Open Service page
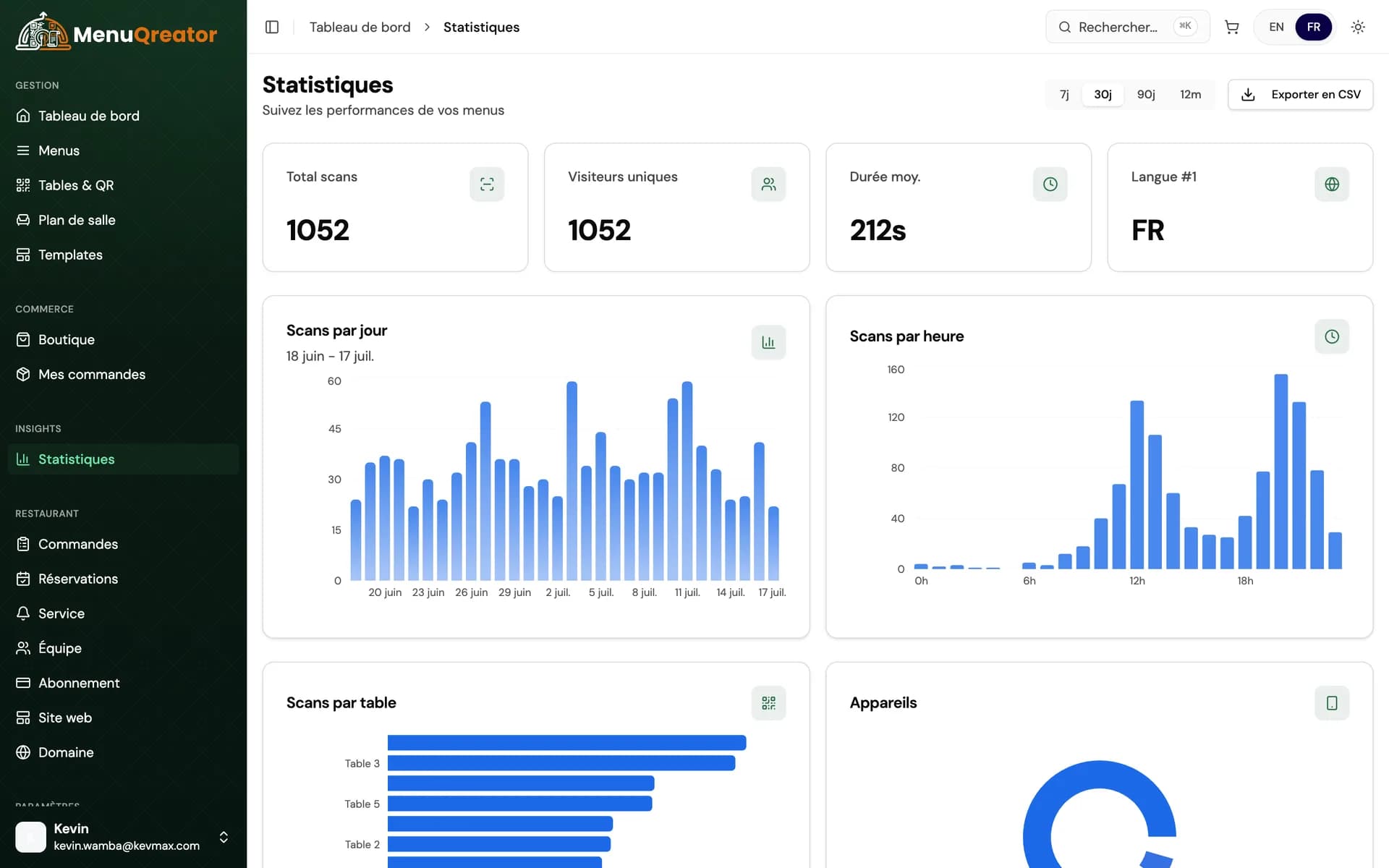This screenshot has width=1389, height=868. coord(123,613)
